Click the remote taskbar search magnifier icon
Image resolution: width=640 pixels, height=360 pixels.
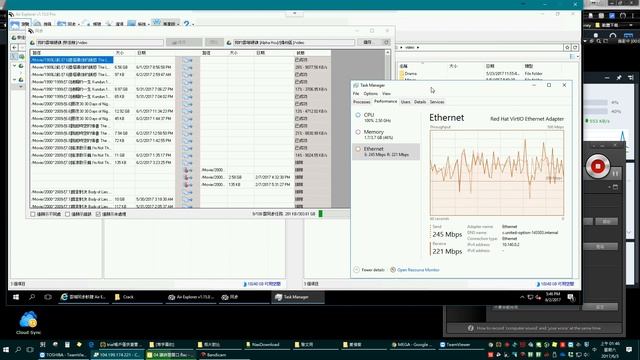click(32, 297)
